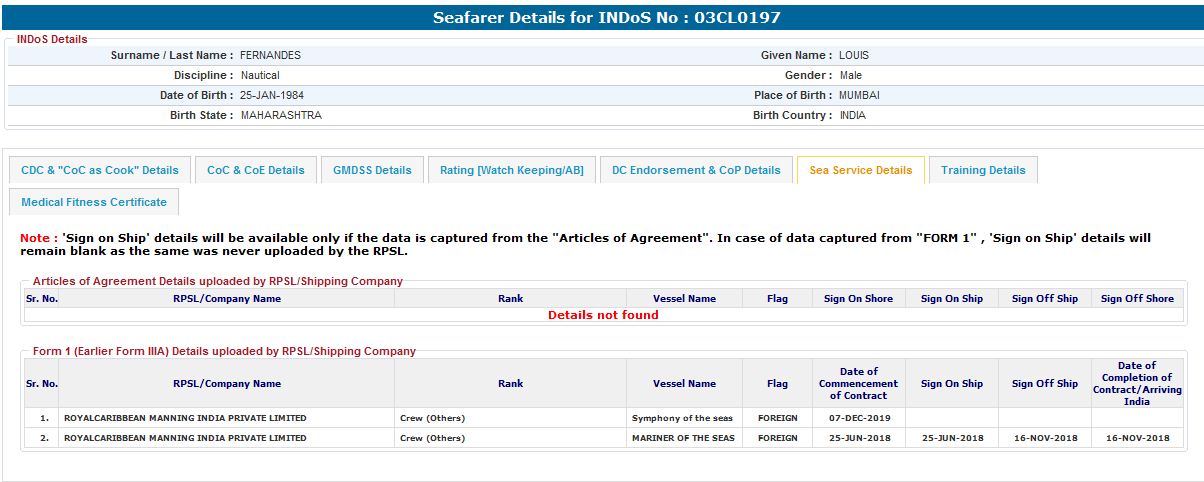Click commencement date 25-JUN-2018 in row 2
The width and height of the screenshot is (1204, 482).
[x=858, y=438]
